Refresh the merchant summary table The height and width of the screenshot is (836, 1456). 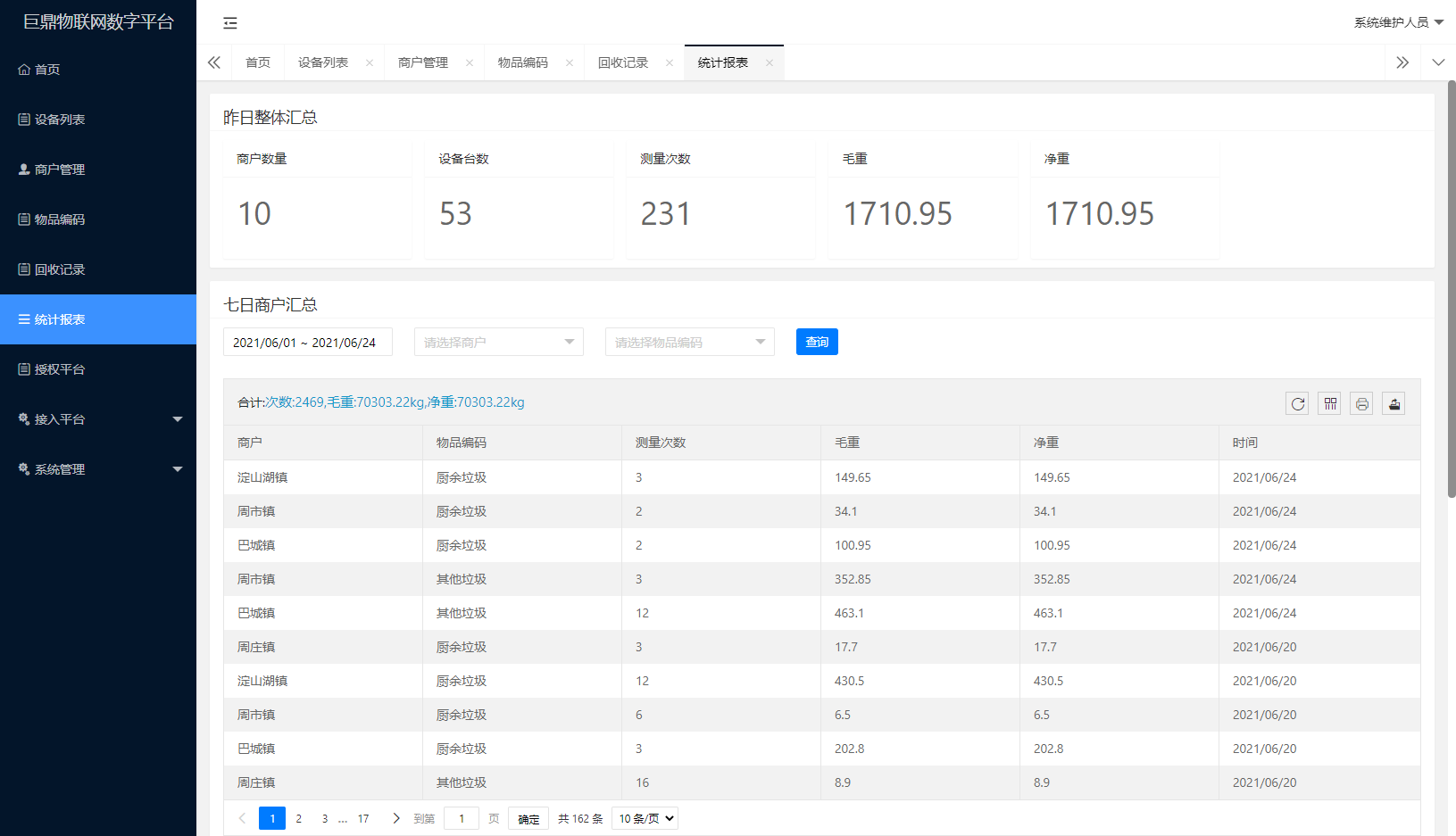1297,404
